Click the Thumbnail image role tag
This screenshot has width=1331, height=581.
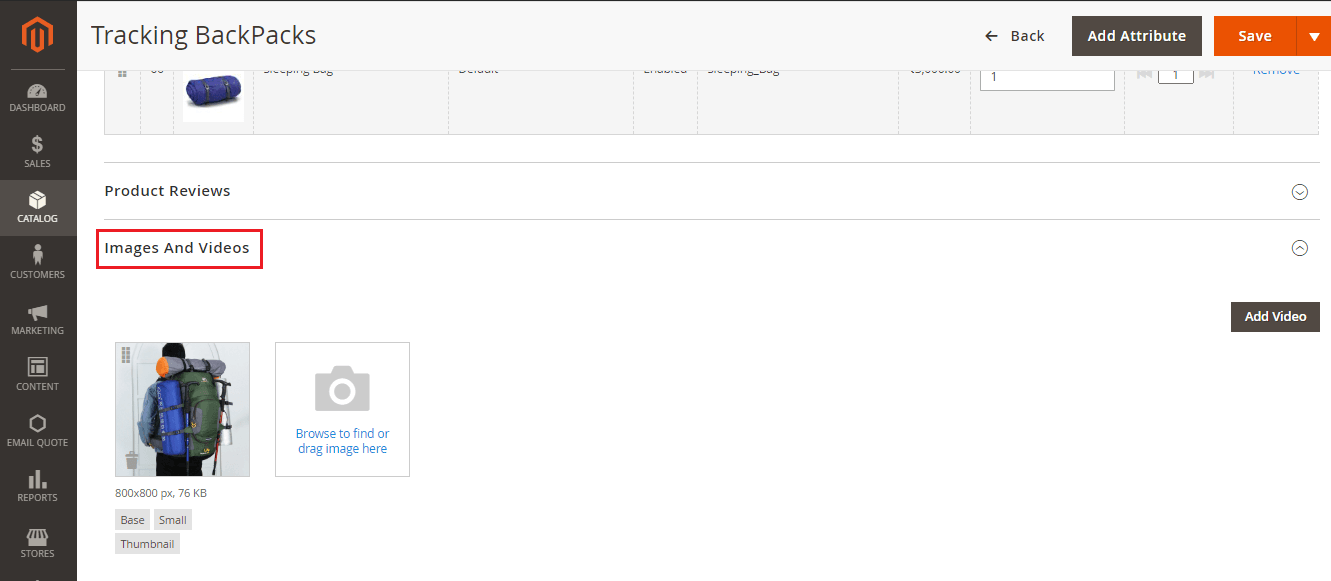pos(148,544)
